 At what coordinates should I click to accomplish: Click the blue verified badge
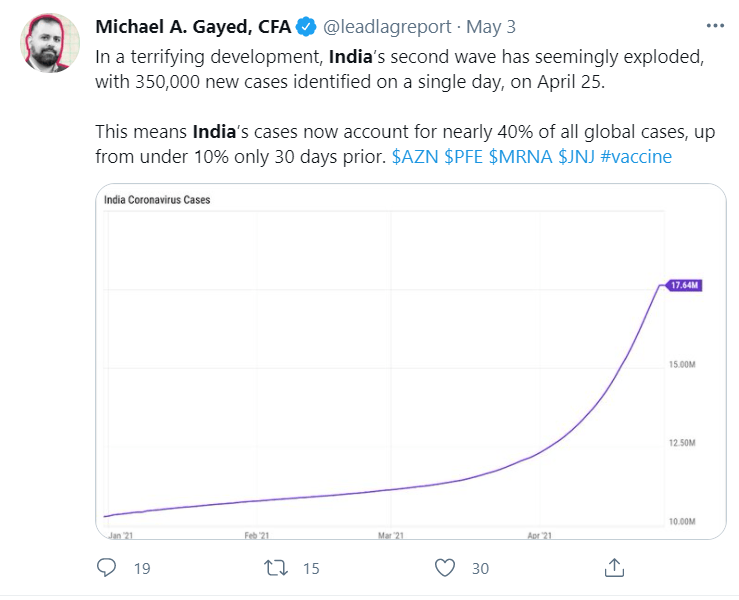(x=307, y=27)
